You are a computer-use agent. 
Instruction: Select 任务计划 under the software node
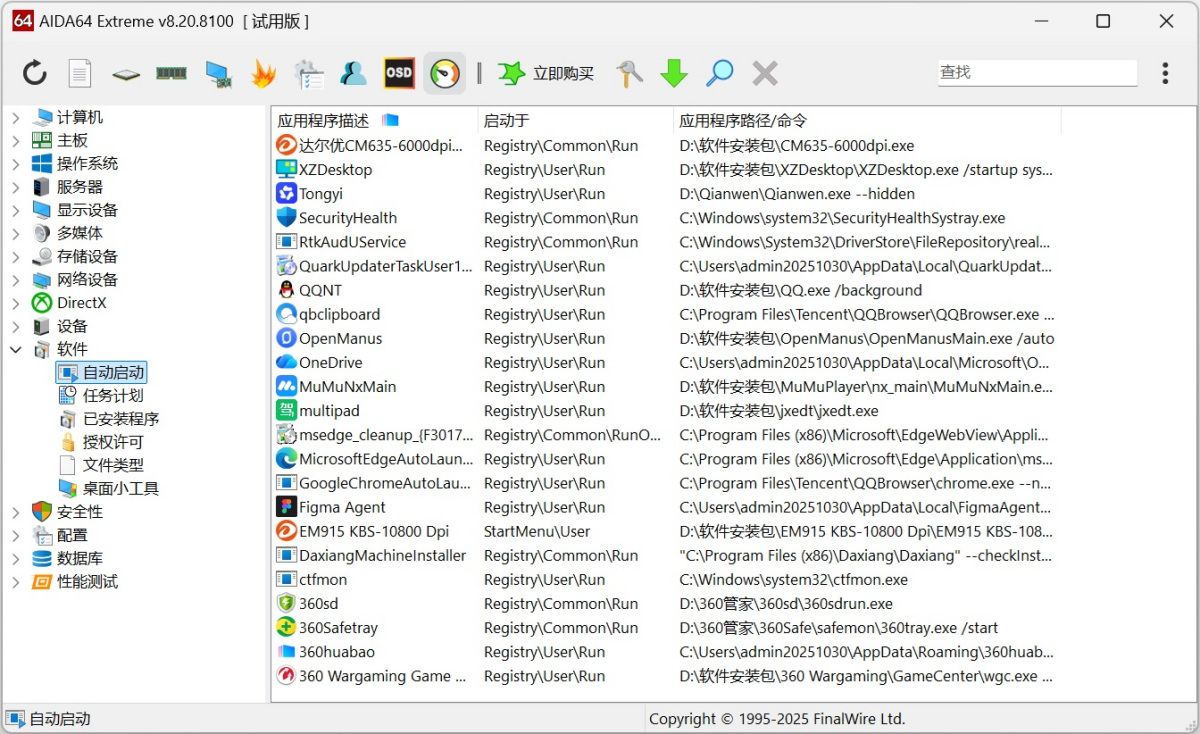click(x=113, y=396)
